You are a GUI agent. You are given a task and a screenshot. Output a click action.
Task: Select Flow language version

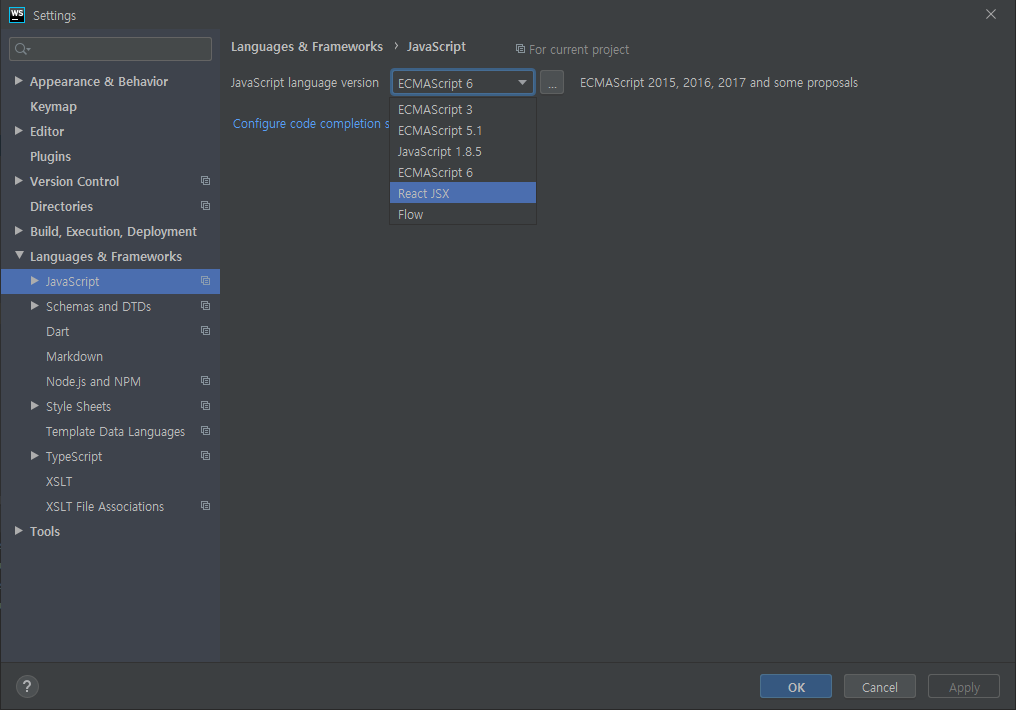pos(463,214)
